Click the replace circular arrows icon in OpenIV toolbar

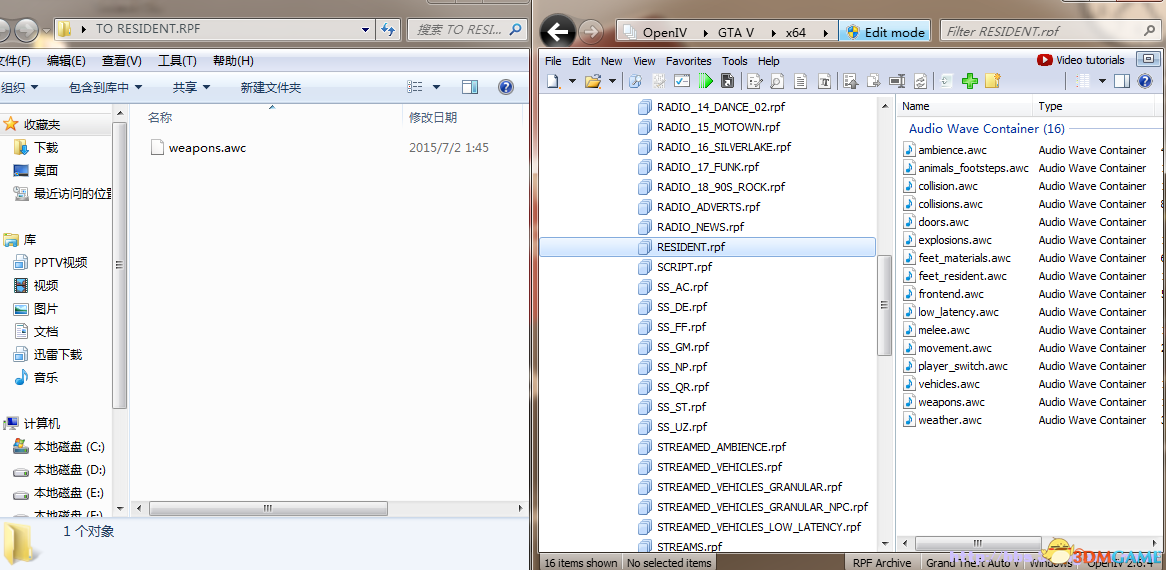pyautogui.click(x=921, y=81)
